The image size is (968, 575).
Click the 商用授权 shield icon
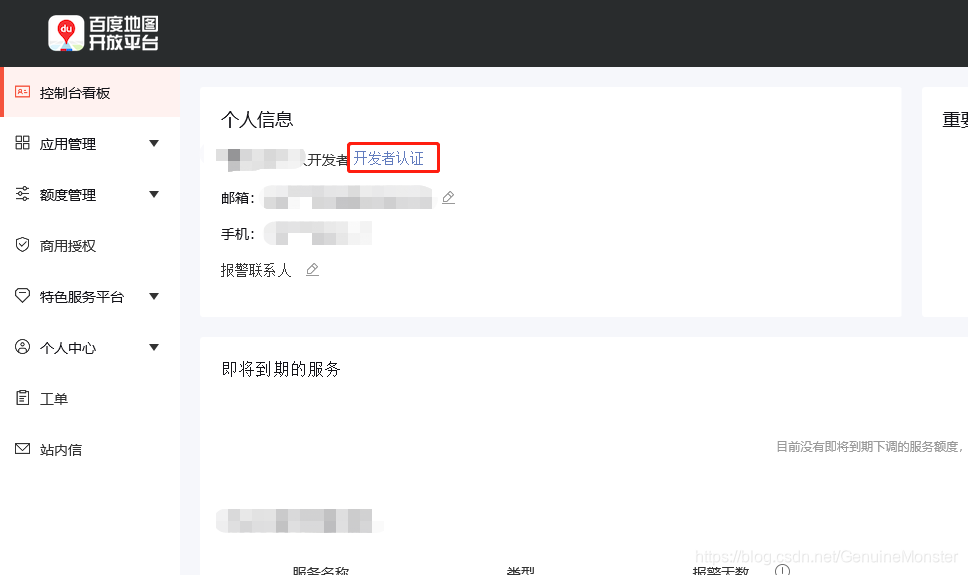click(22, 245)
